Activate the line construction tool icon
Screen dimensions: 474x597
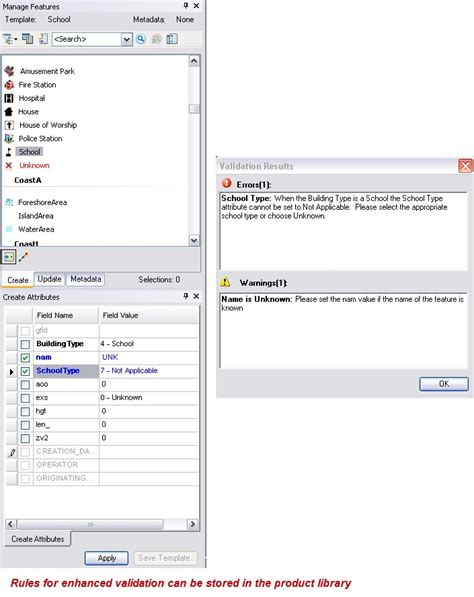pos(24,257)
